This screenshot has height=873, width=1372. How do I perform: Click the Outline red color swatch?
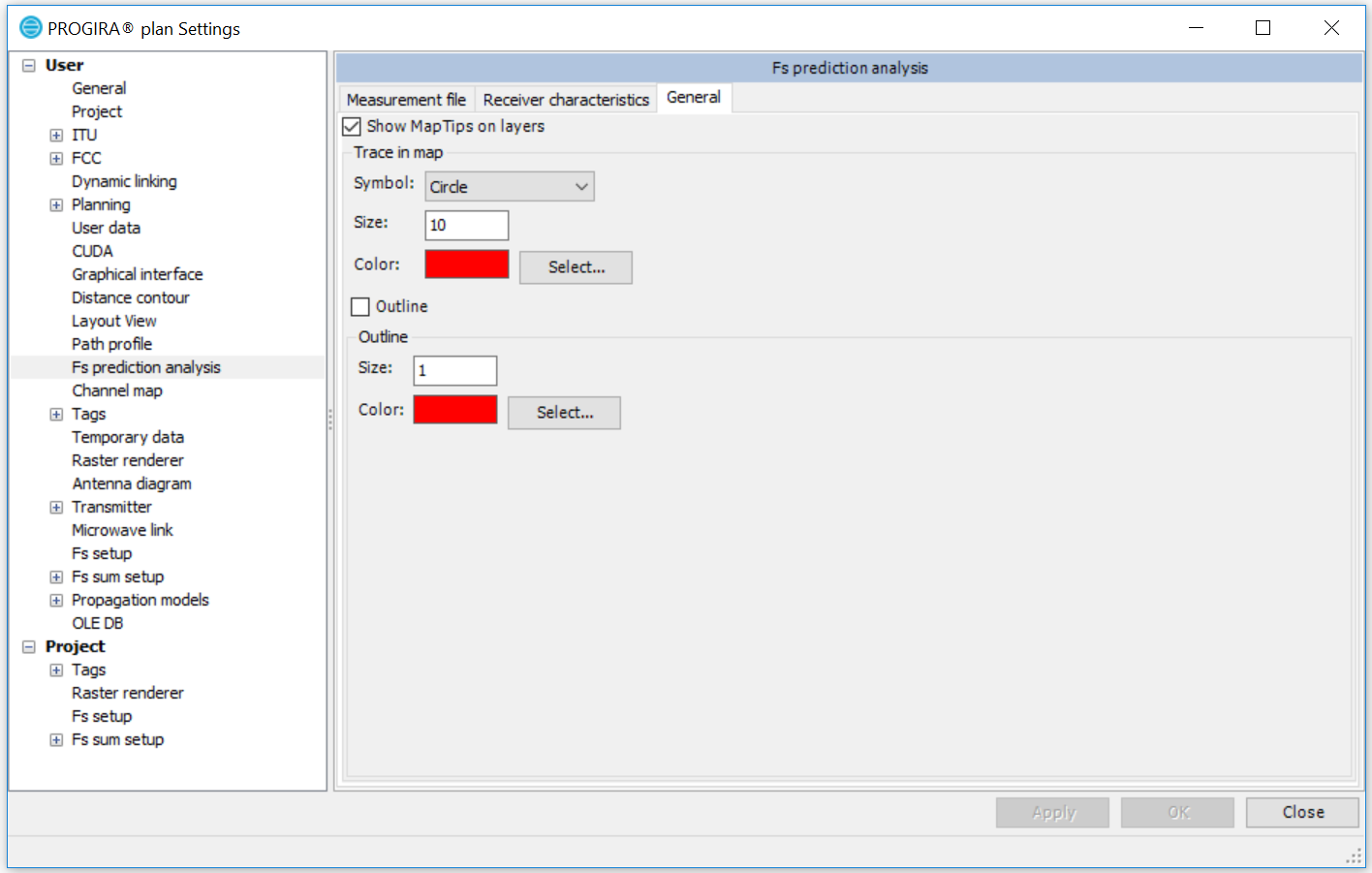[454, 409]
